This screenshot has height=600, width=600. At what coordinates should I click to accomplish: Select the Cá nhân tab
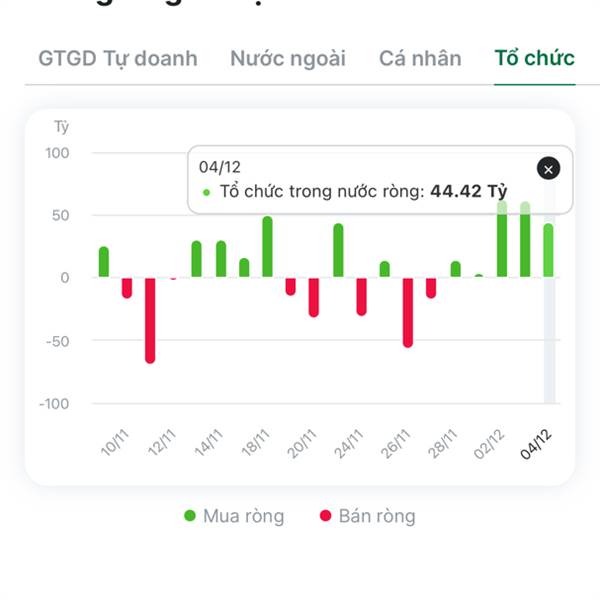tap(420, 58)
